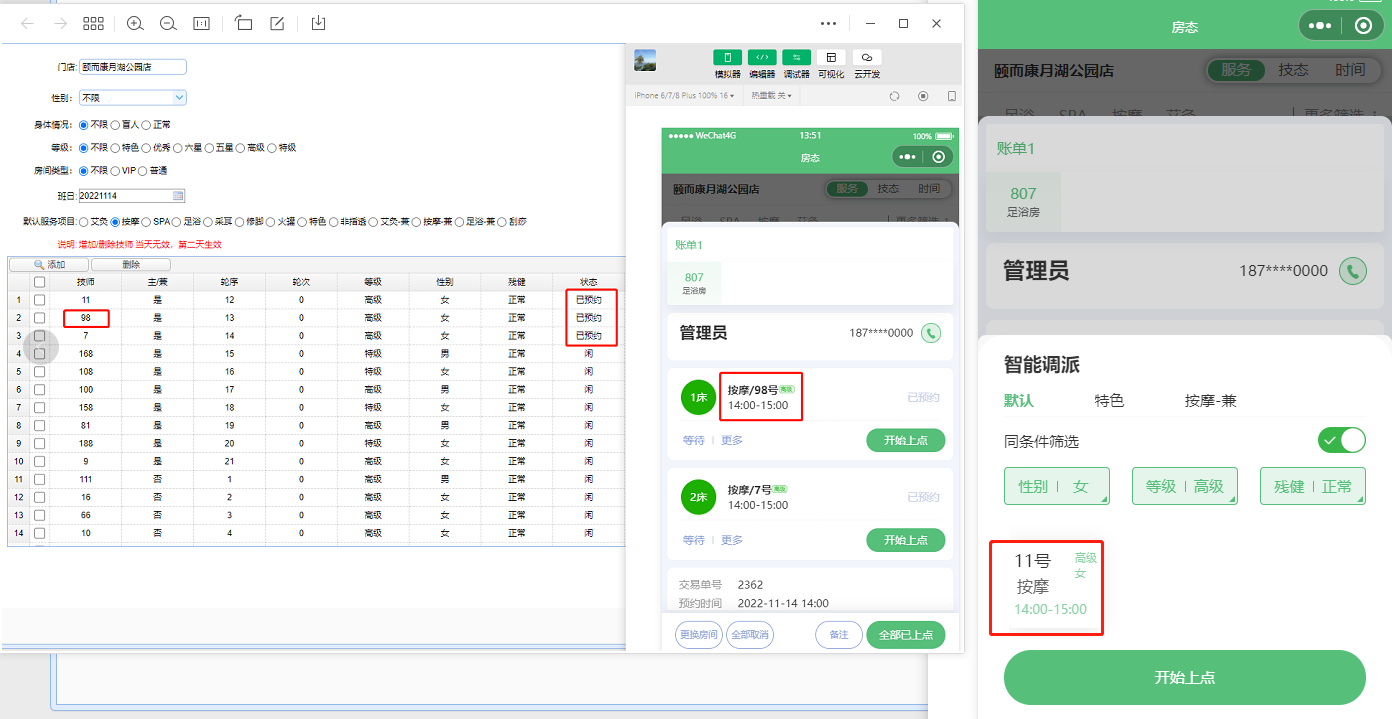Click the forward arrow in the viewer toolbar
The width and height of the screenshot is (1392, 719).
(x=60, y=23)
